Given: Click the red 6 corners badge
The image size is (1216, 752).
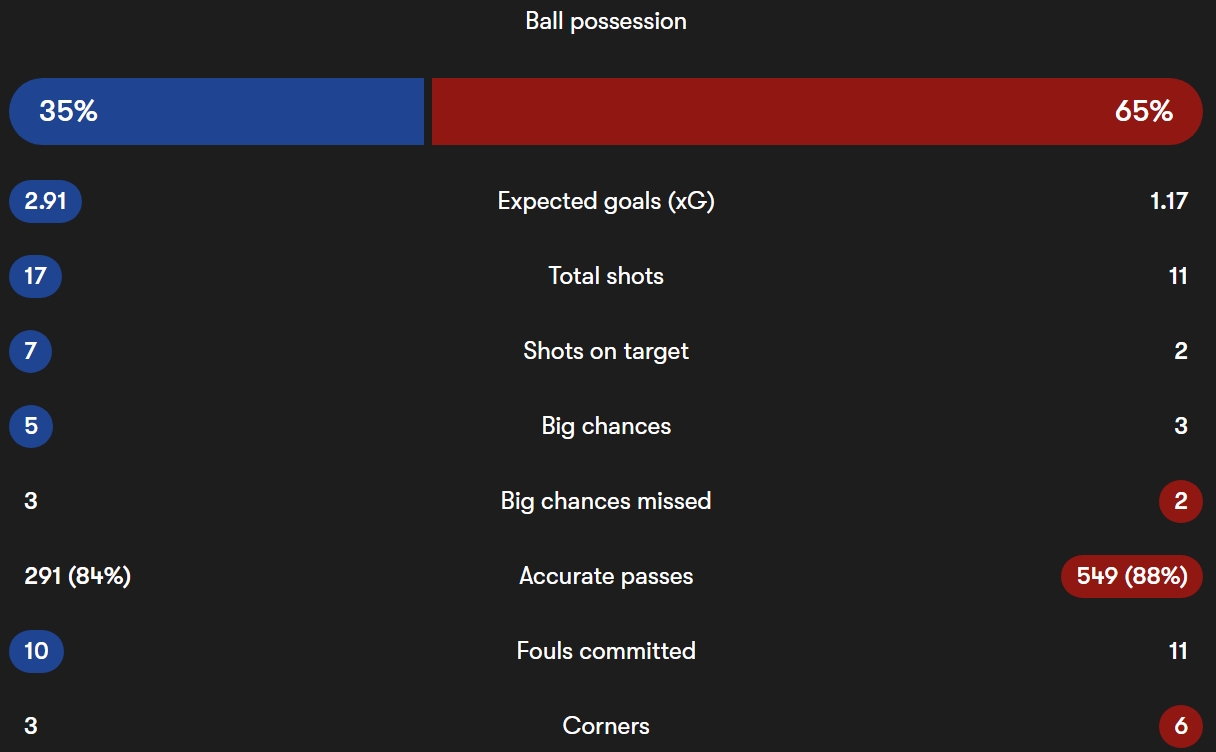Looking at the screenshot, I should click(x=1181, y=726).
